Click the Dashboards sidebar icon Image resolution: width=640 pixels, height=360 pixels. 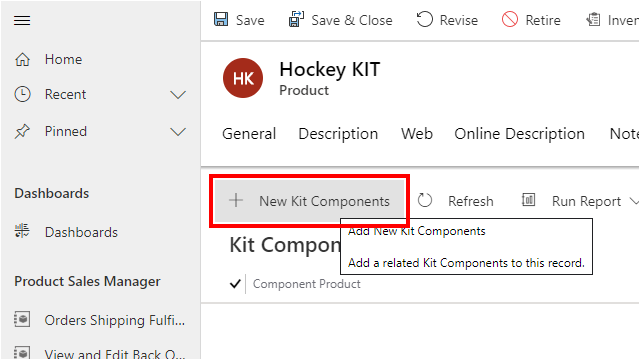[x=22, y=231]
